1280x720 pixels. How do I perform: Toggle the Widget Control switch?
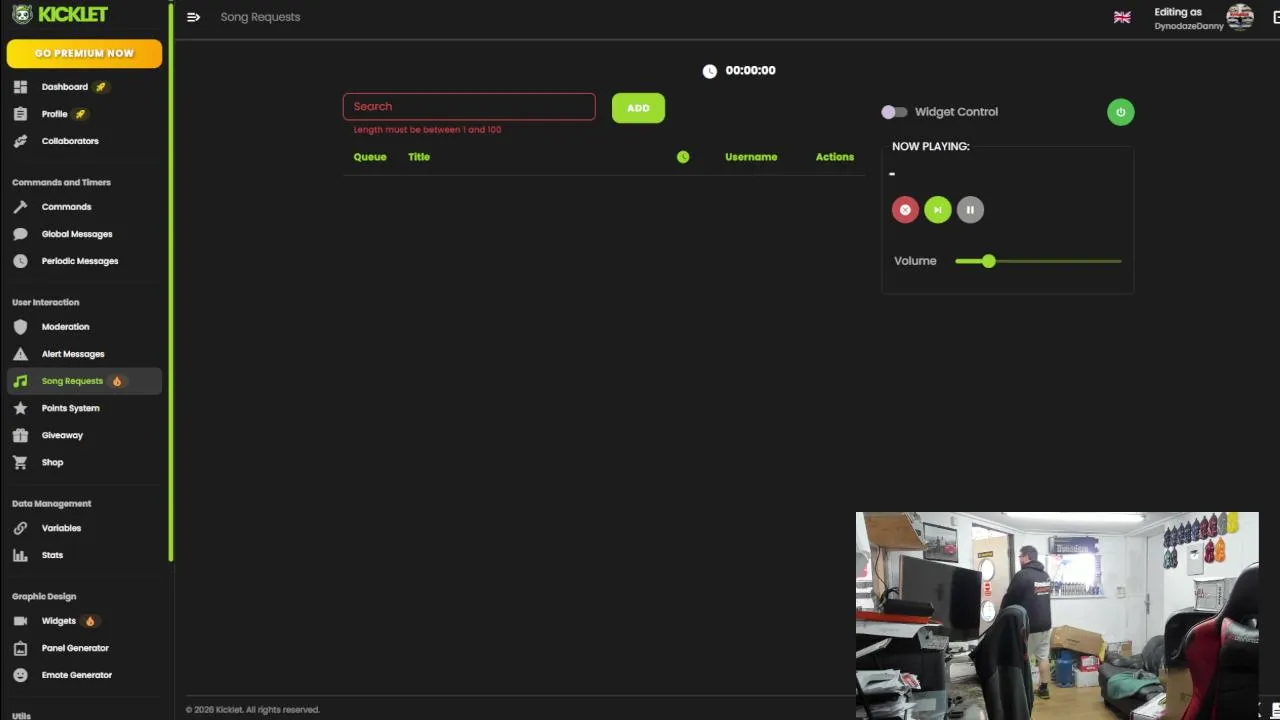click(894, 112)
